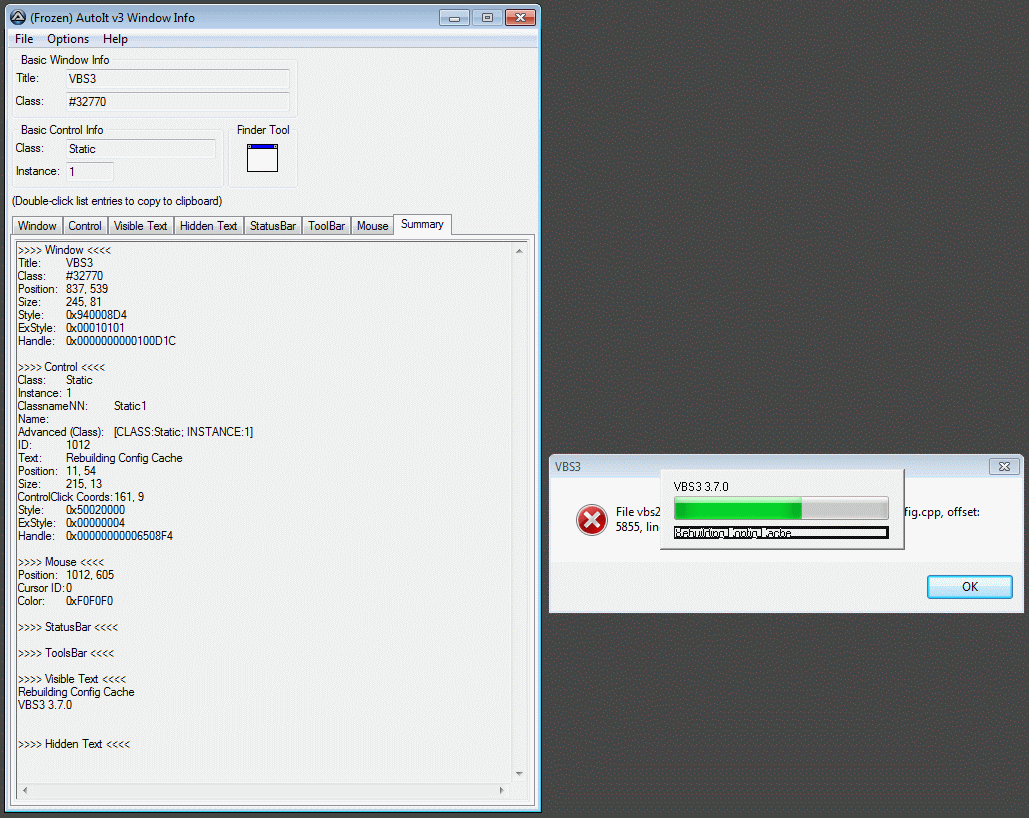The image size is (1029, 818).
Task: Click the 'ExStyle: 0x00000004' line
Action: 72,523
